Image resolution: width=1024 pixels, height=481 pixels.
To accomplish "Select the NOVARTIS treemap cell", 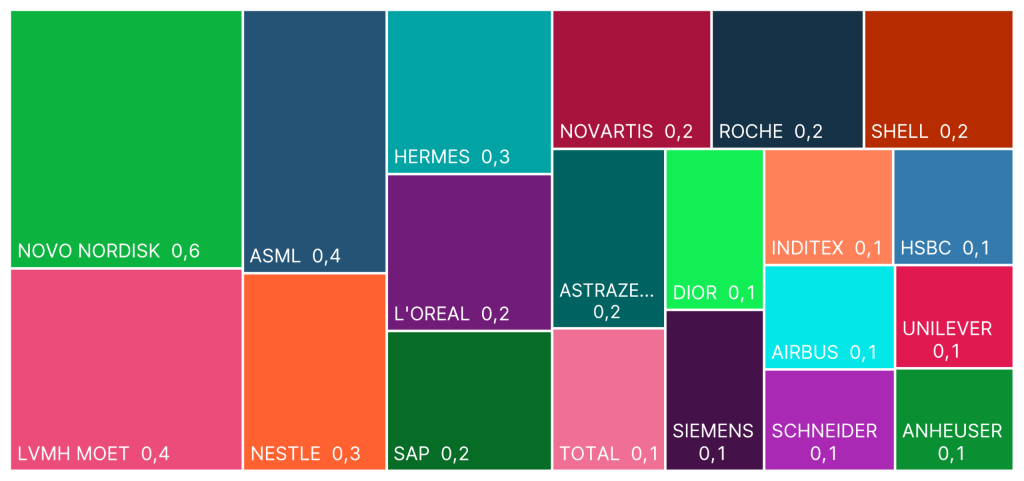I will tap(631, 79).
